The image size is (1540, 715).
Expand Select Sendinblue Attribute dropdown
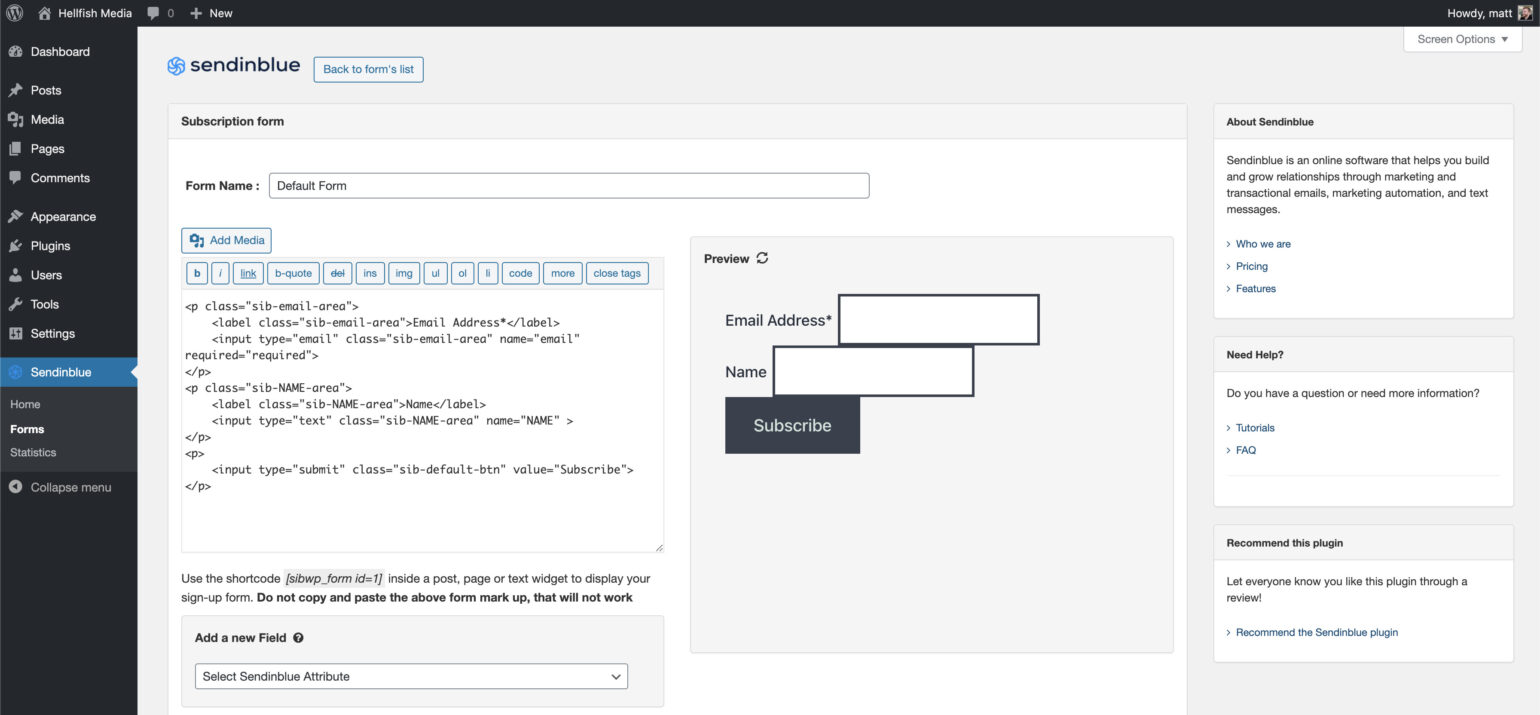(x=411, y=676)
